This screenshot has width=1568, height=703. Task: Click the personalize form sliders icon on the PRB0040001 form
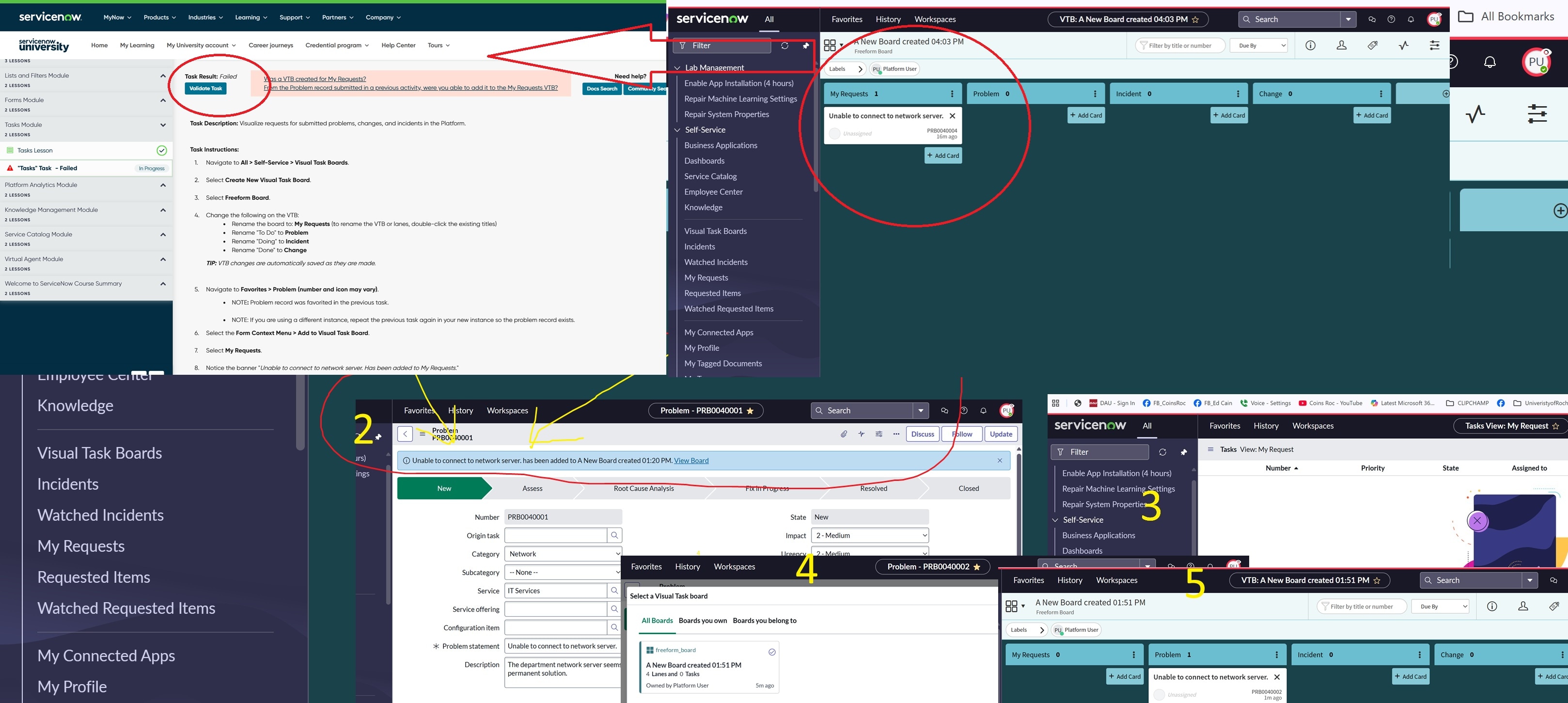(879, 434)
